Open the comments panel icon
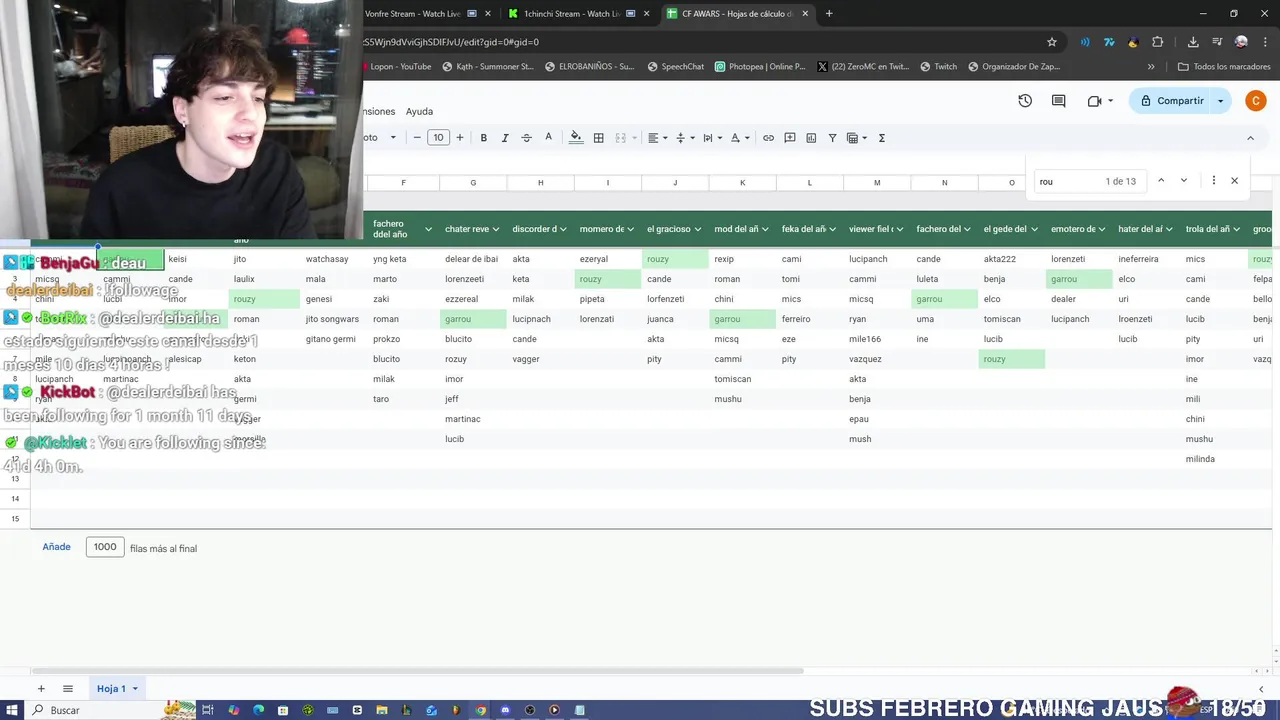The image size is (1280, 720). (1059, 101)
